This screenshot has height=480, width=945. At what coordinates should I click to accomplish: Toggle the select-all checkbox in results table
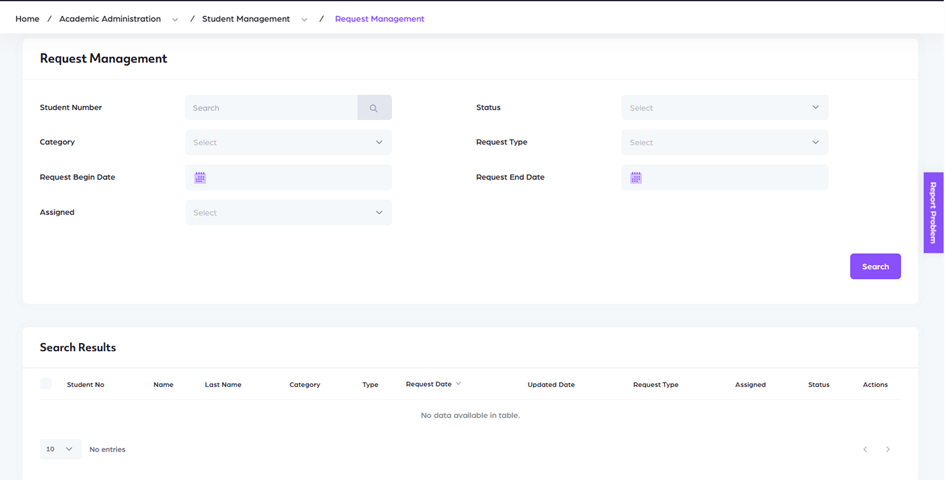(x=46, y=384)
